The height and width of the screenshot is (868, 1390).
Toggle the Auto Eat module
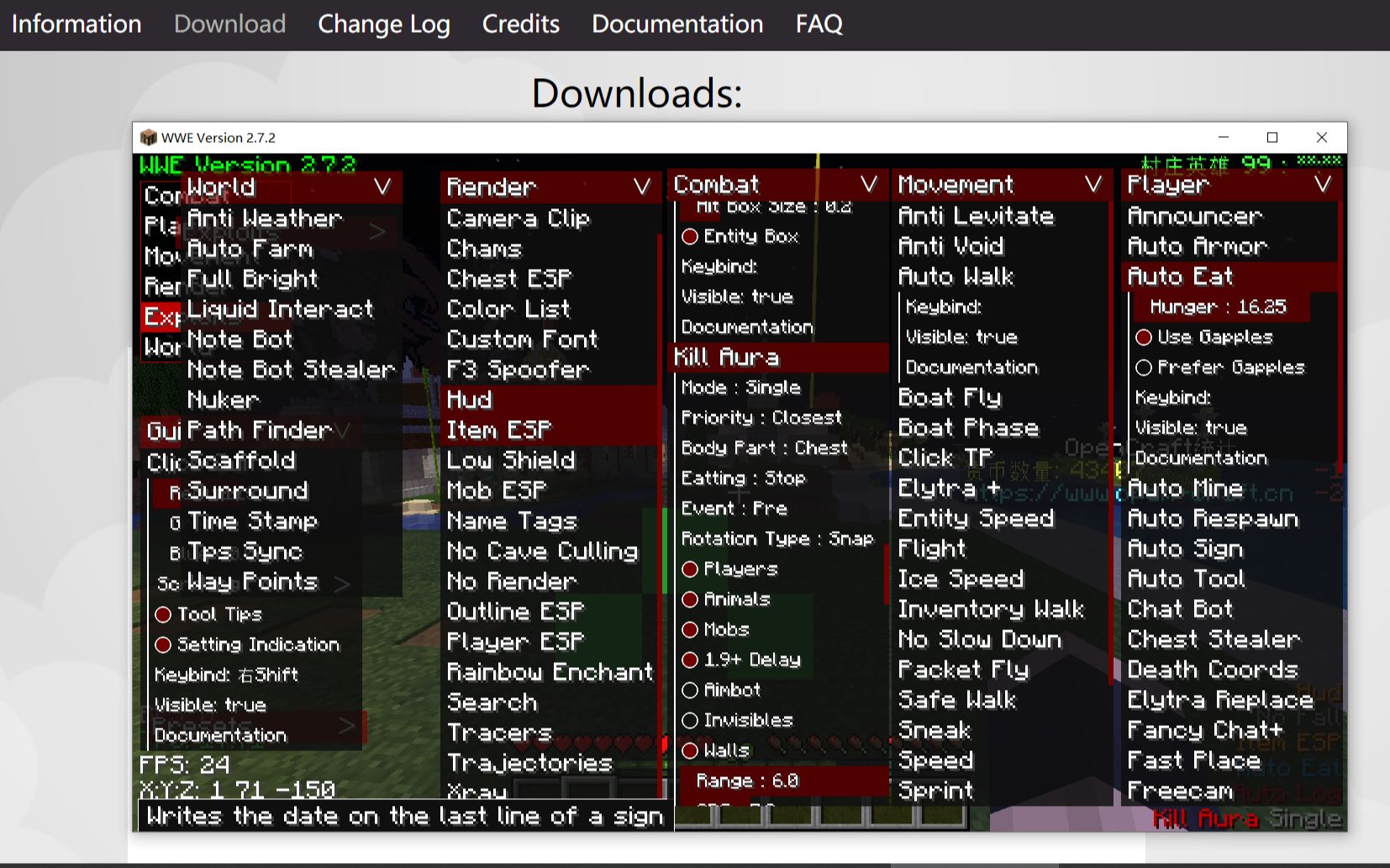tap(1180, 276)
